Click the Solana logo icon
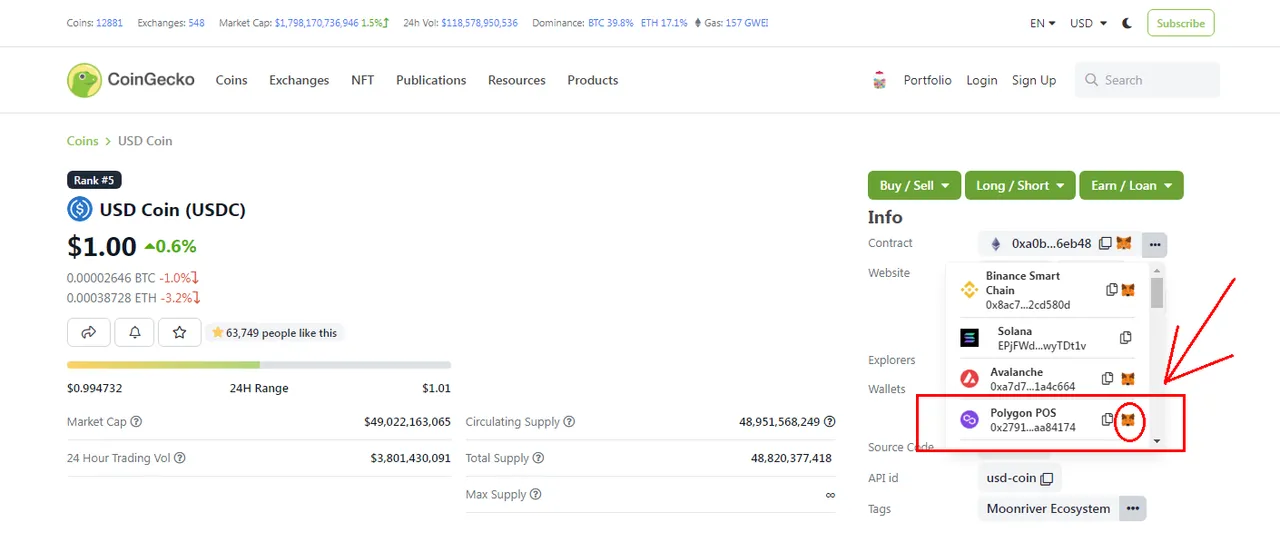The width and height of the screenshot is (1280, 533). pos(970,338)
